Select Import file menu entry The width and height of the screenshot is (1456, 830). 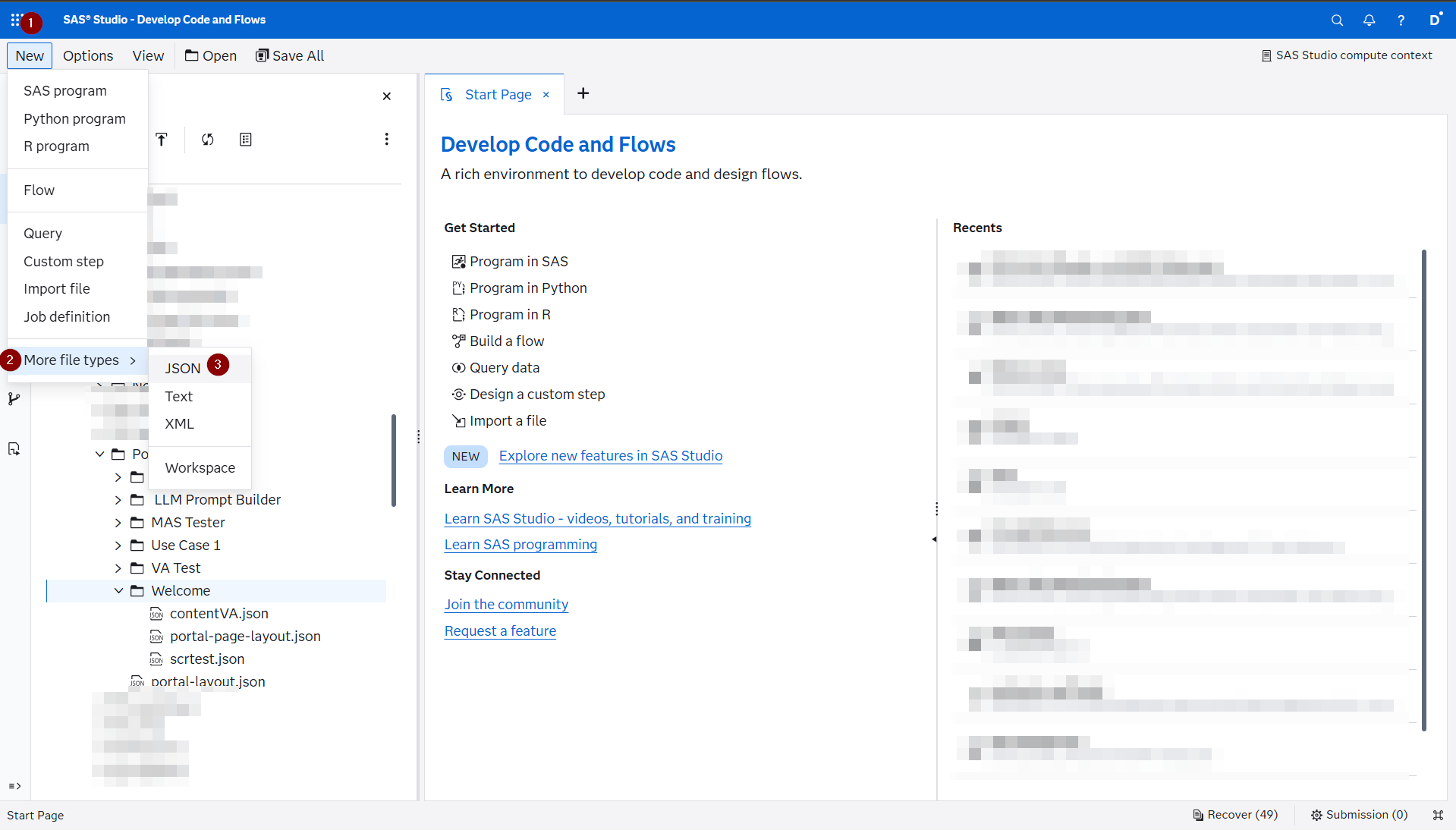click(77, 289)
